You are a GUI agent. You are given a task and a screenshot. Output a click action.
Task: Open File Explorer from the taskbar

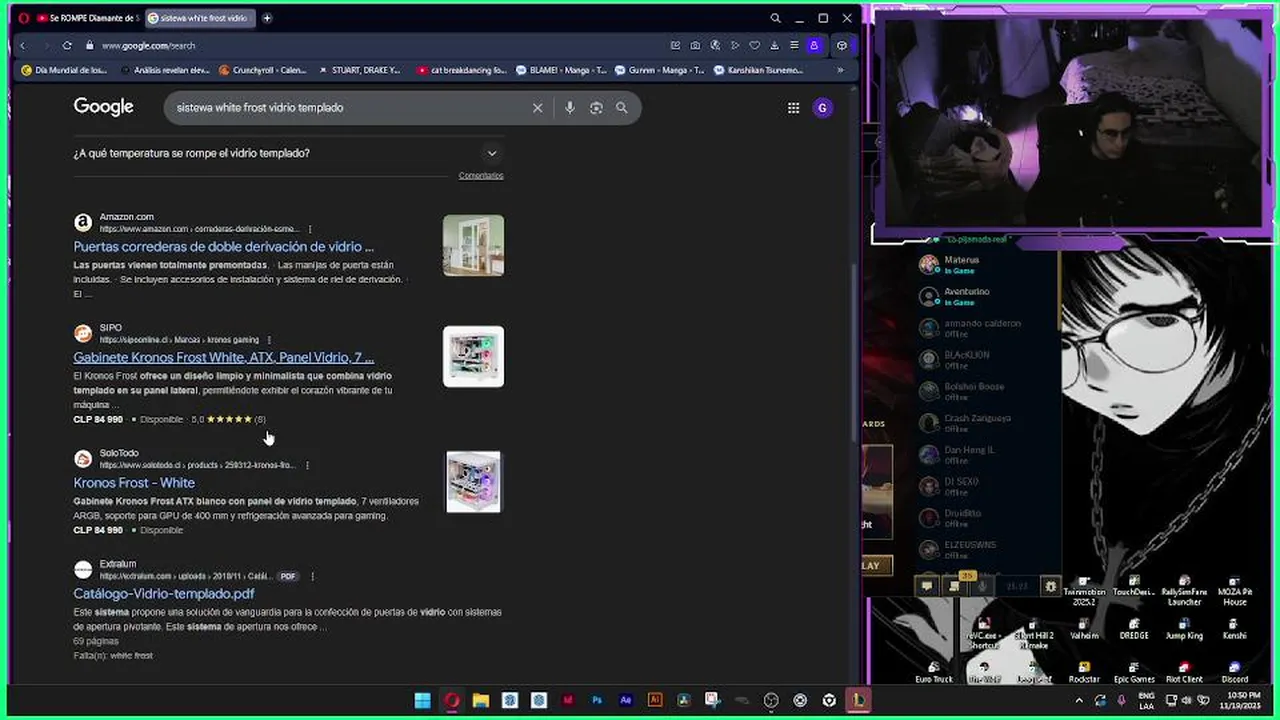[480, 700]
